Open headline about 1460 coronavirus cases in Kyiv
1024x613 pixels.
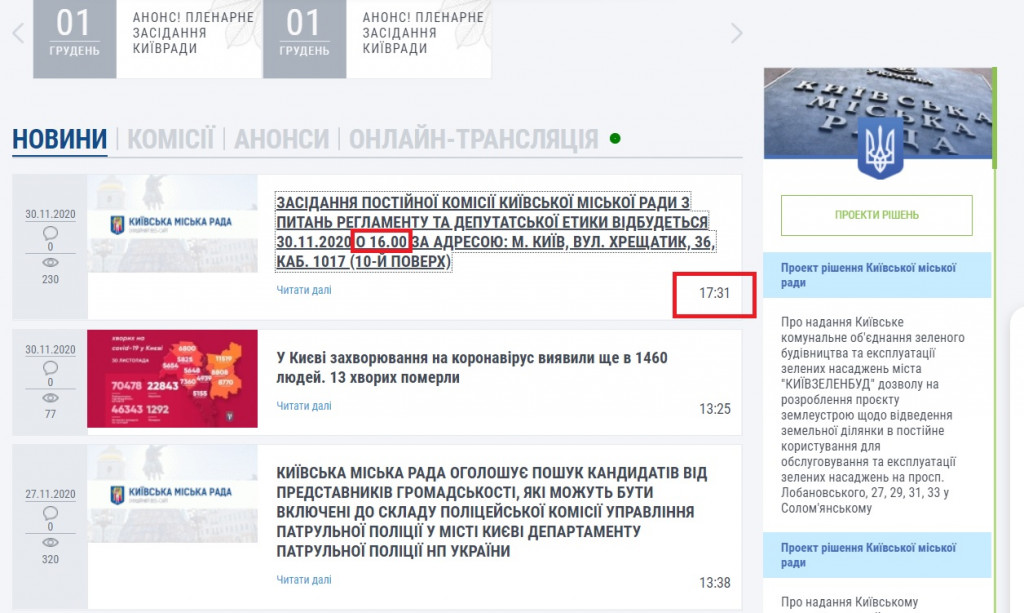click(471, 368)
